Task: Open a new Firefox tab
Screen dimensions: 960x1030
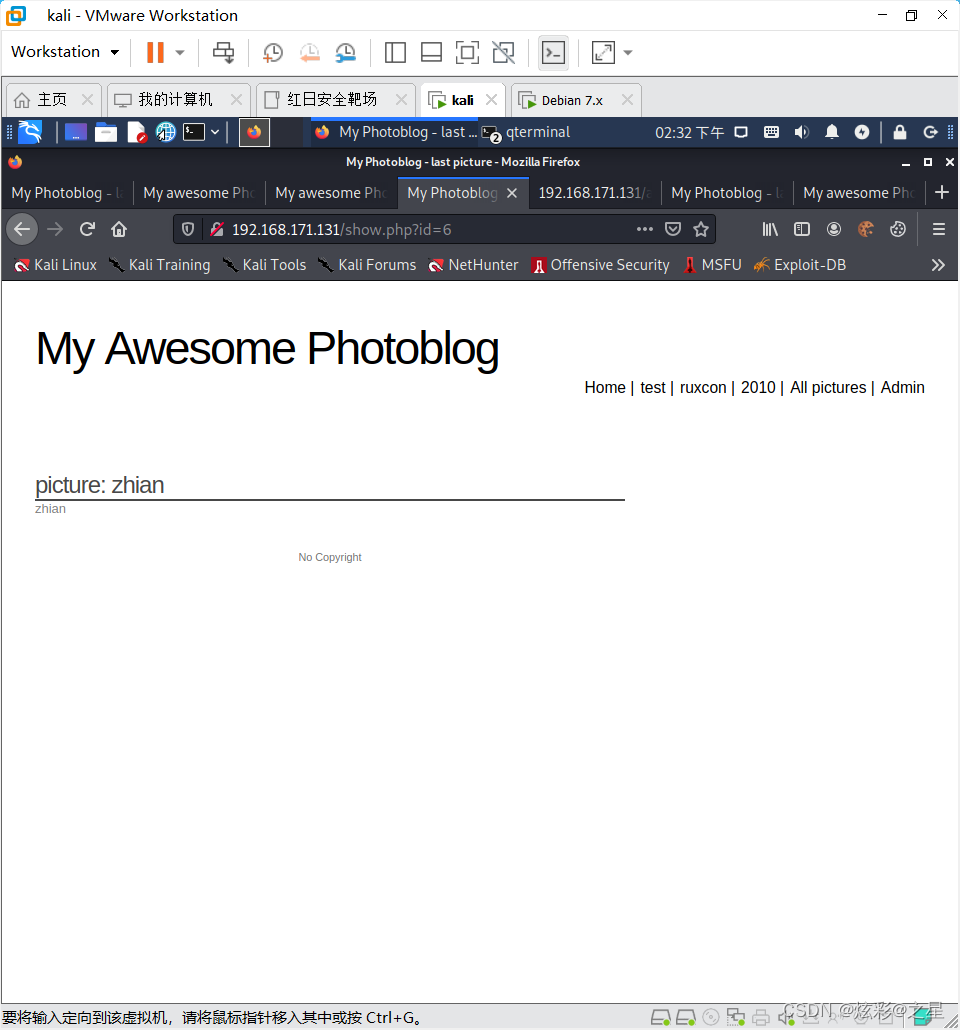Action: [x=942, y=192]
